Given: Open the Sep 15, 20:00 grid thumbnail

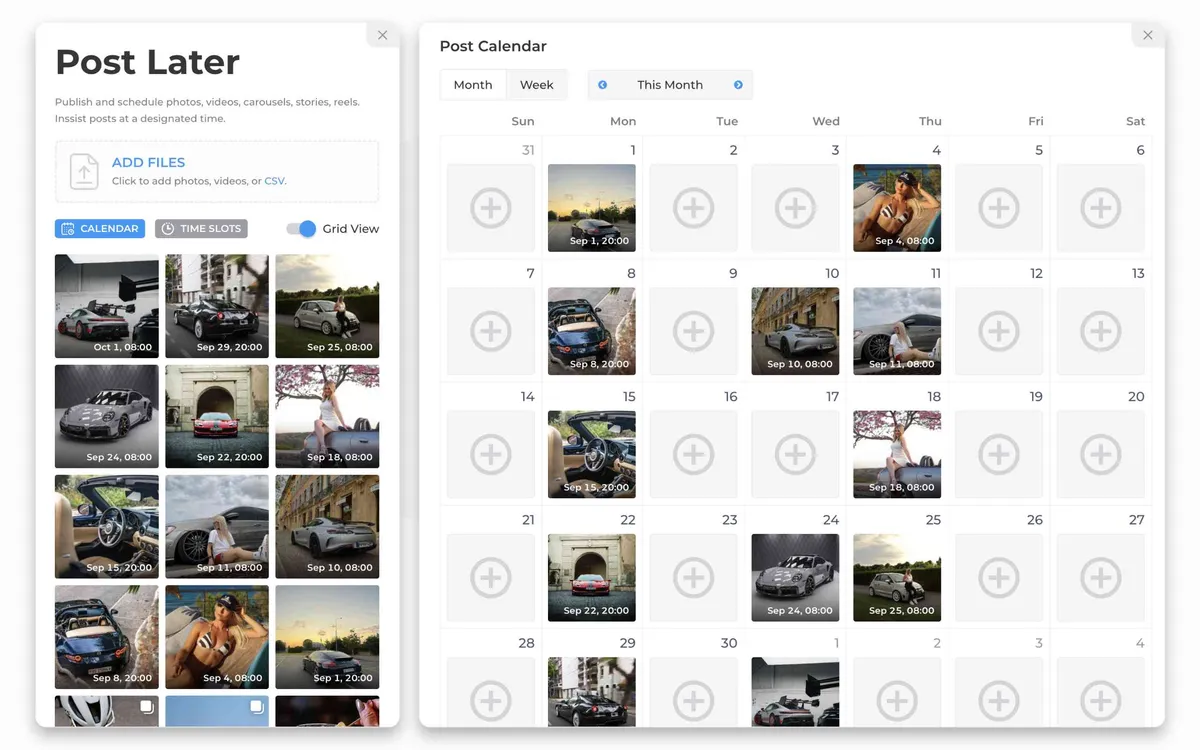Looking at the screenshot, I should coord(107,526).
